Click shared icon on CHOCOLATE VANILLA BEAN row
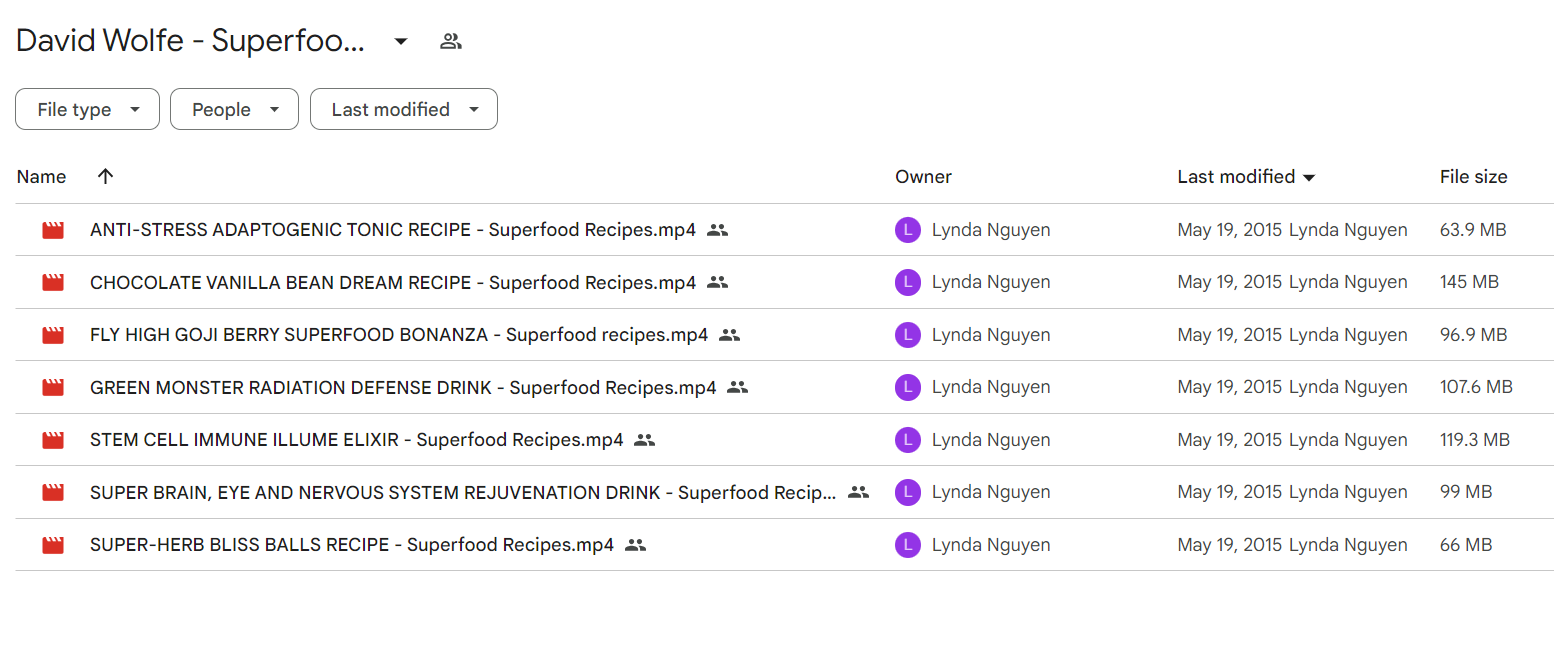 coord(717,283)
